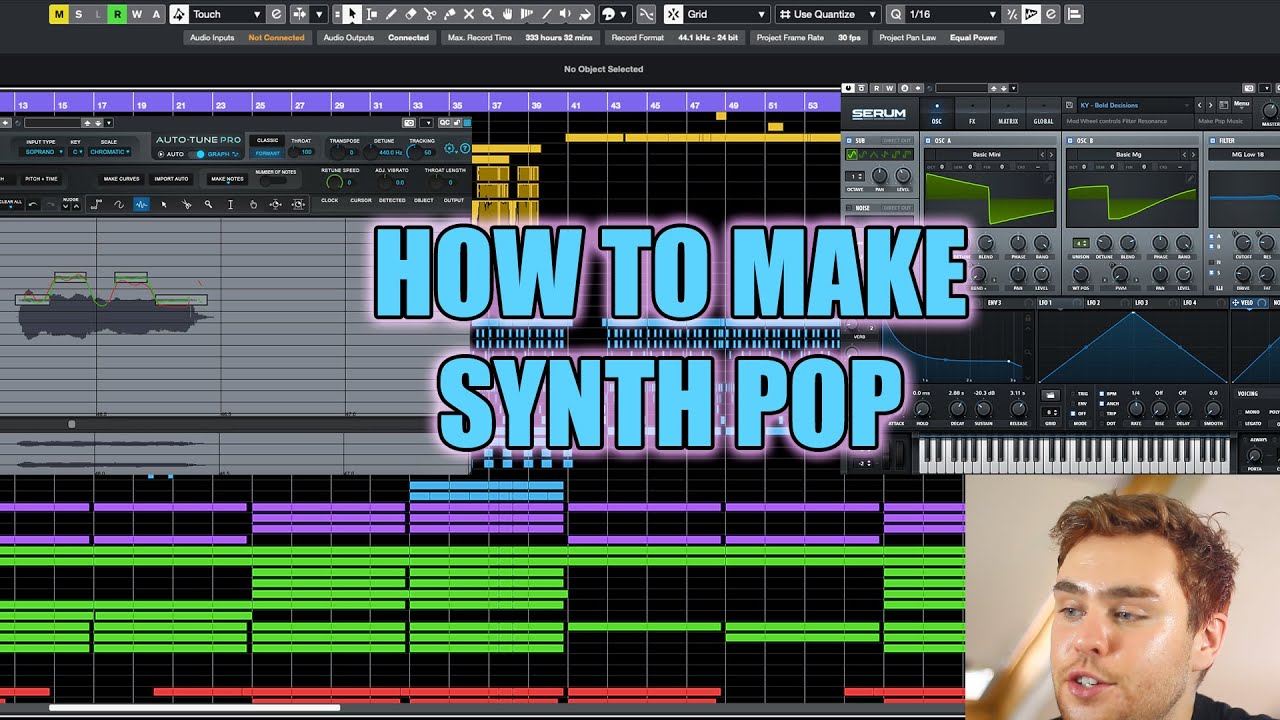Toggle the green Read (R) automation button

[x=117, y=14]
